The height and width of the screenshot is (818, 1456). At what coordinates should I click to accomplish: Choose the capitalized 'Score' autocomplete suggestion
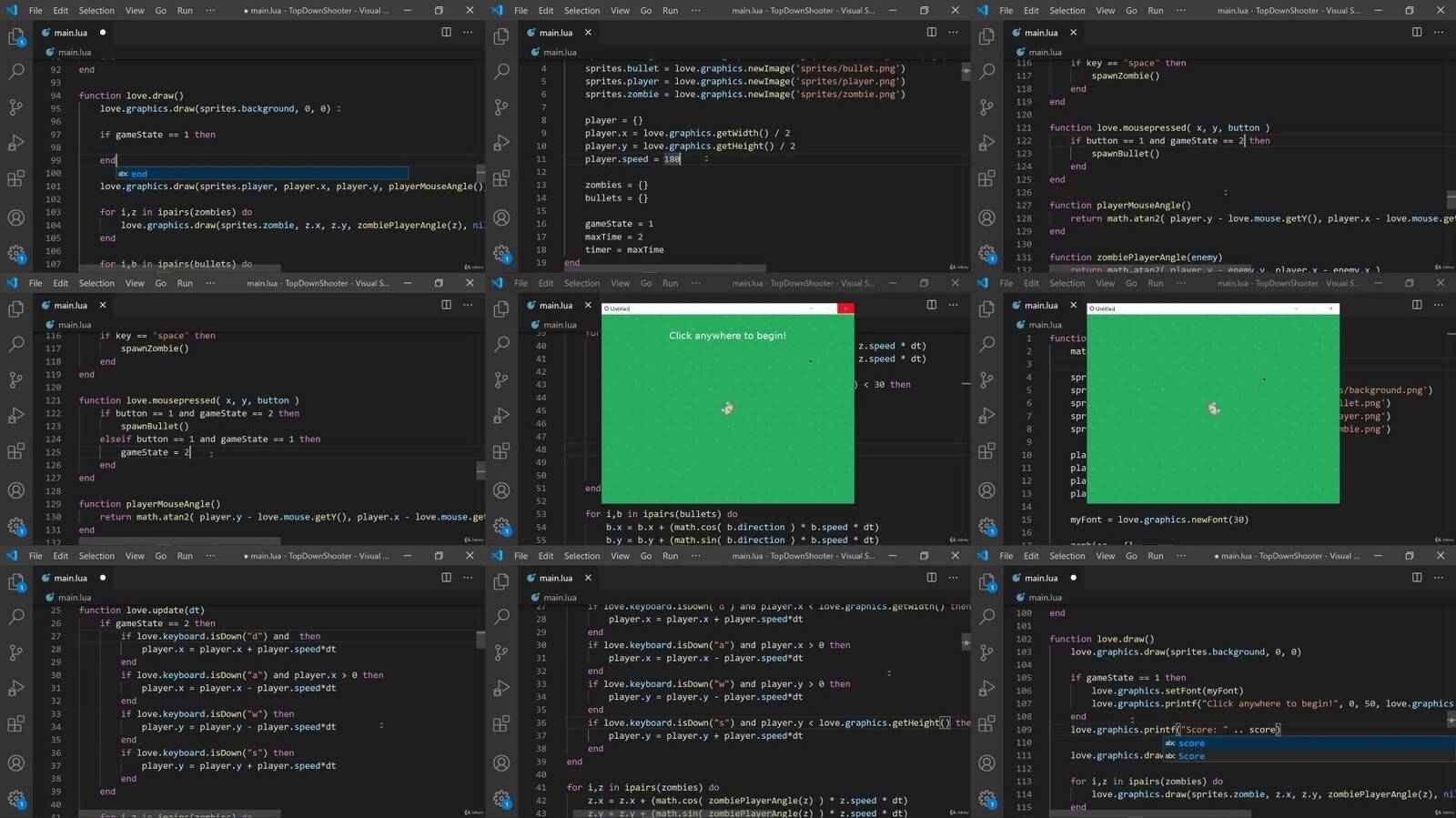point(1309,755)
